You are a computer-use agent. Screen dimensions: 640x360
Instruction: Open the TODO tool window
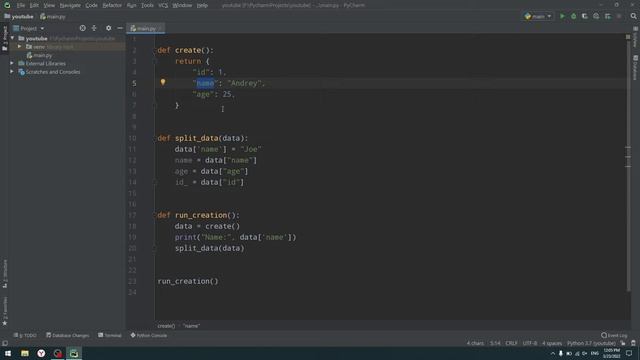(25, 336)
